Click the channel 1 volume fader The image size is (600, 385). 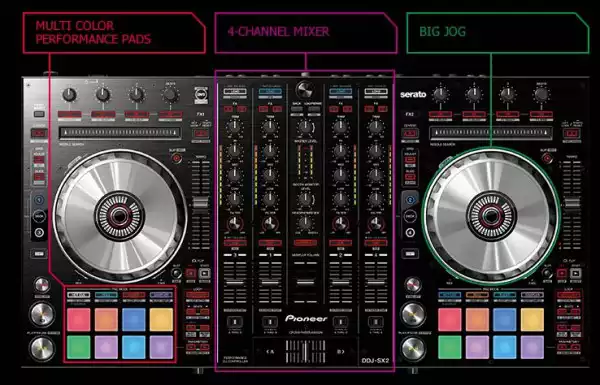[x=270, y=282]
